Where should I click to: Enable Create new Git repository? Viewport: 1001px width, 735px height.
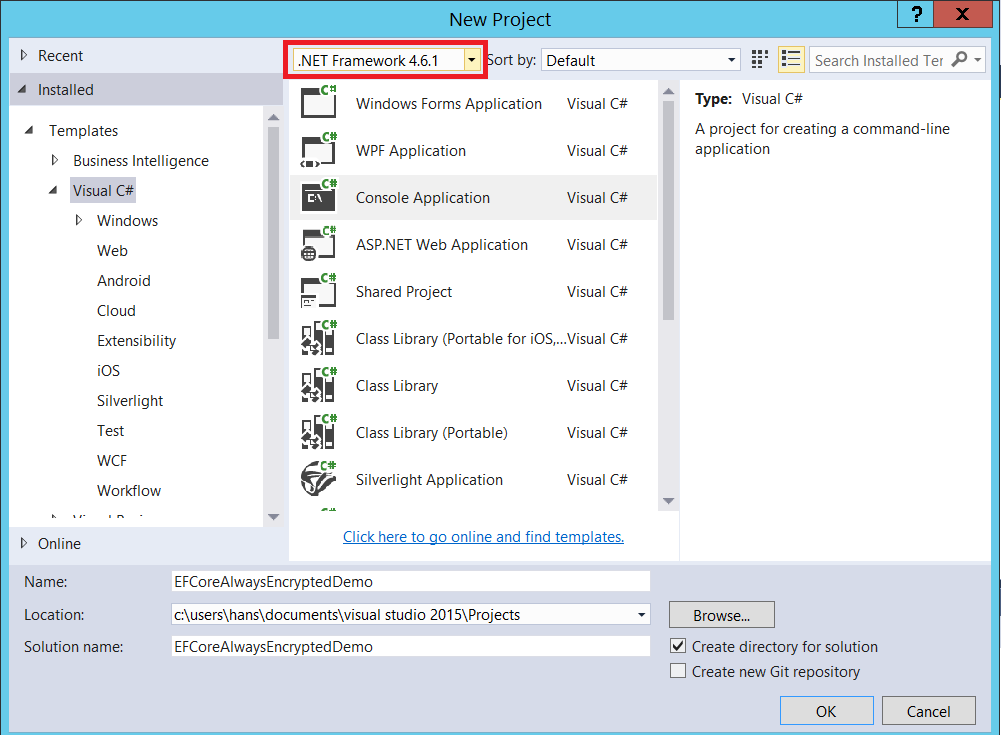[679, 672]
